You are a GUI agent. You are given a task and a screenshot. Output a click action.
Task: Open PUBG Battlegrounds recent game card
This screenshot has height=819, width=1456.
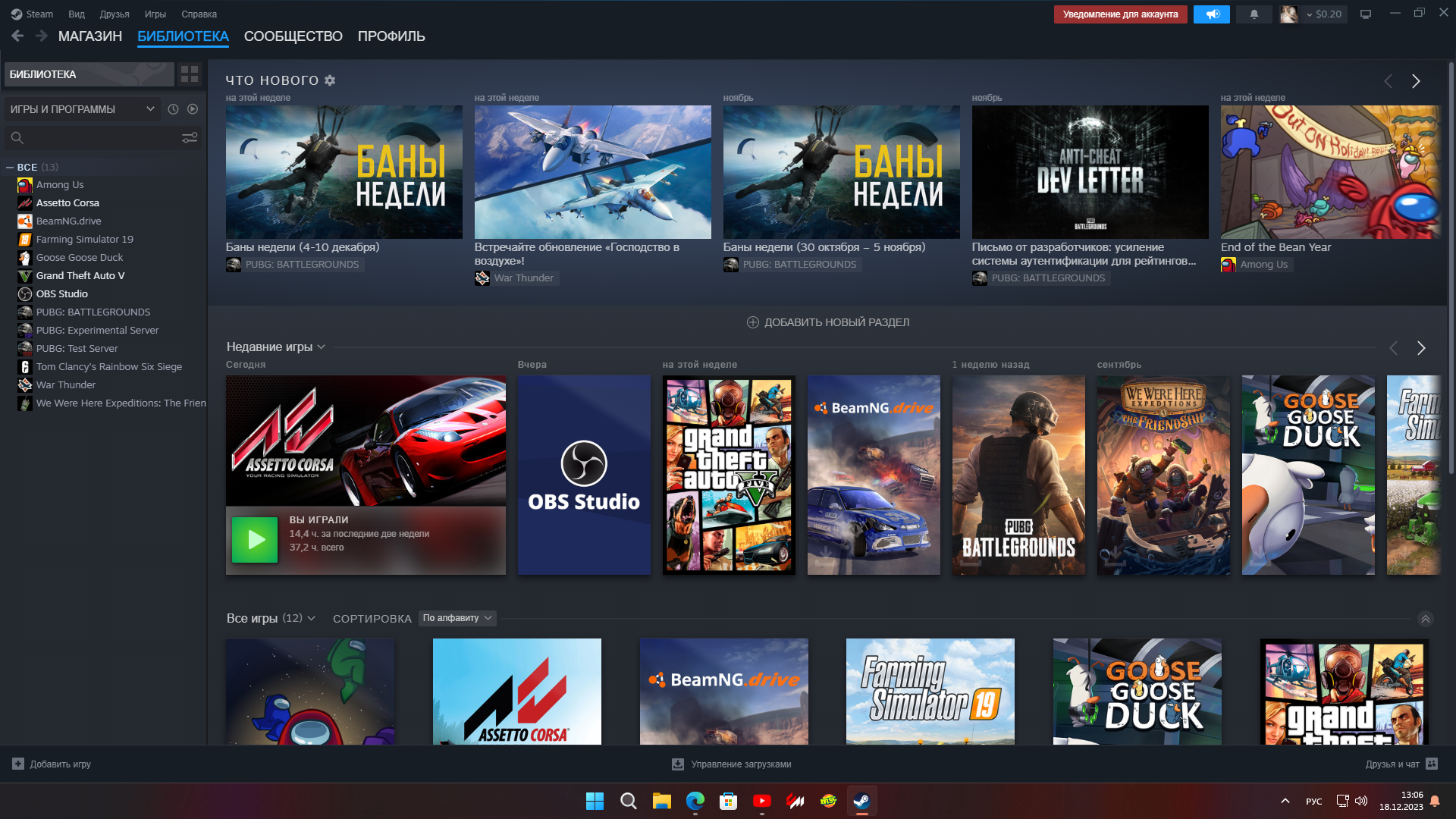tap(1018, 475)
